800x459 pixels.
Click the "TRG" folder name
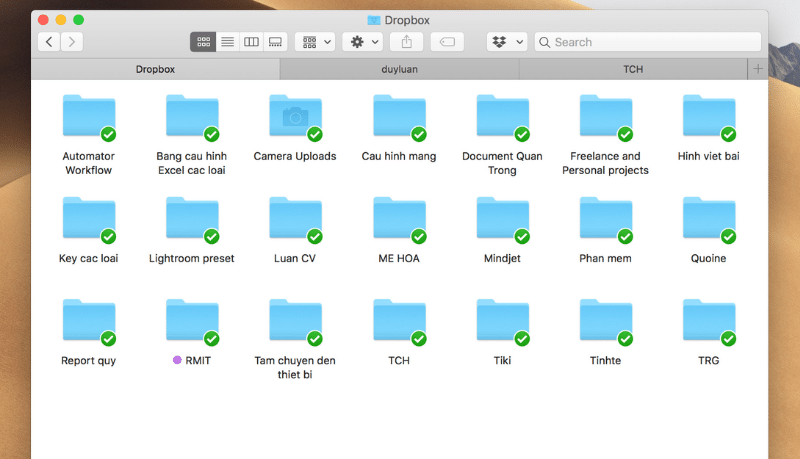(709, 361)
